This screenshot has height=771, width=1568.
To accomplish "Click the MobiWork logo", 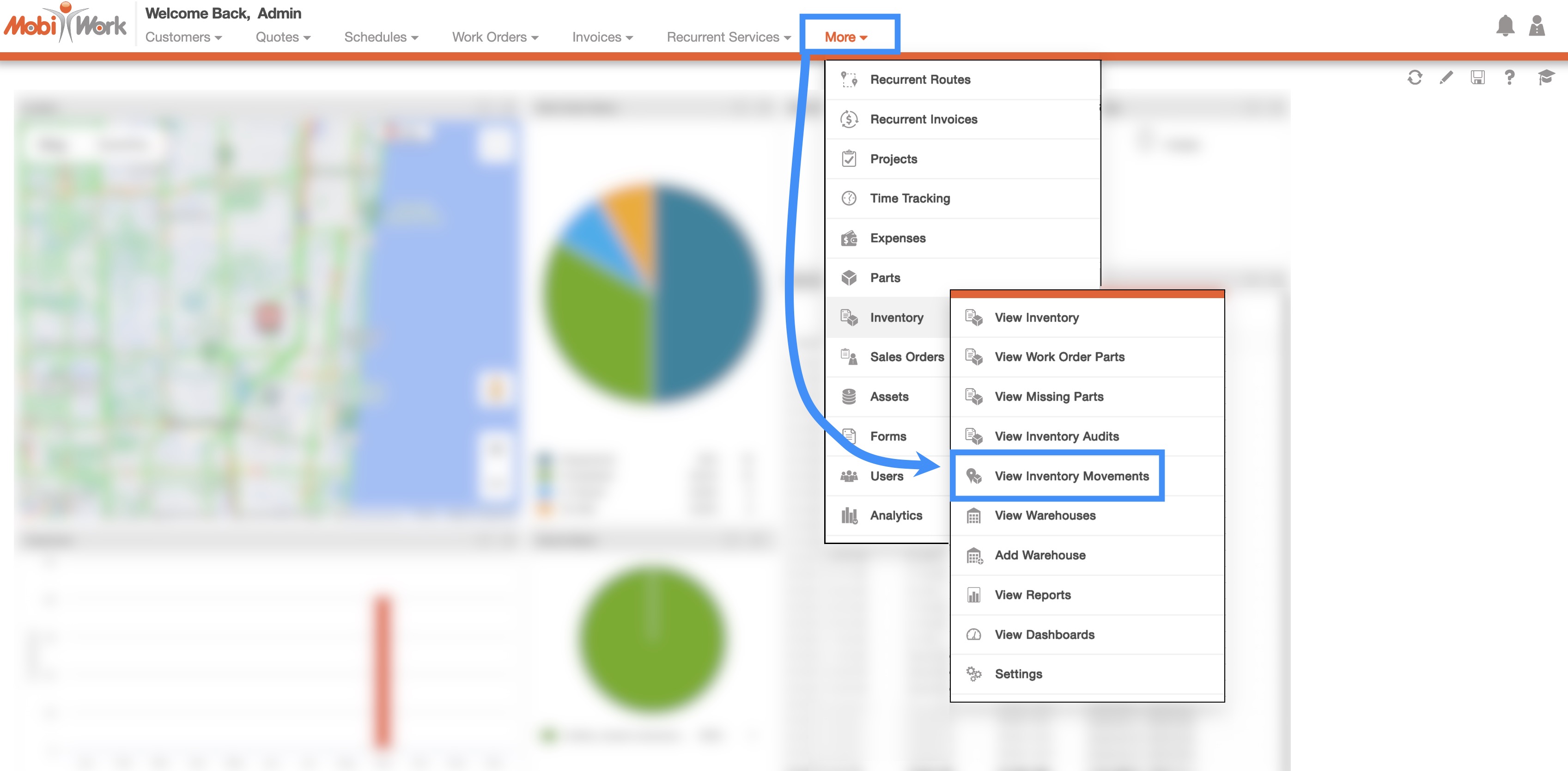I will [66, 24].
